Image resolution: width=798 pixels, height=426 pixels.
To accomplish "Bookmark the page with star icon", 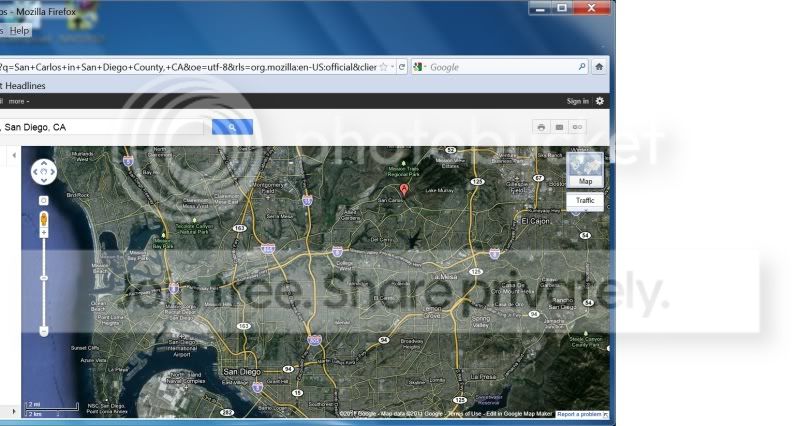I will 383,67.
